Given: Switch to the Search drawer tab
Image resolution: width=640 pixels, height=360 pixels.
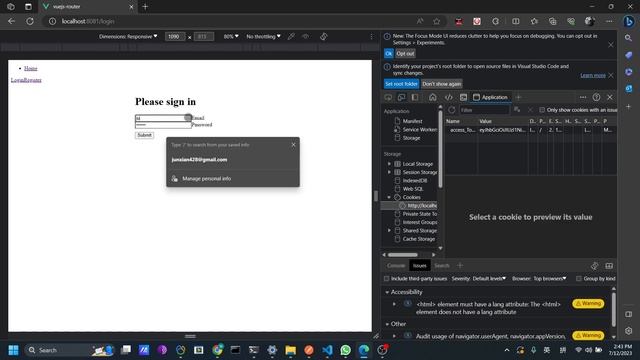Looking at the screenshot, I should (x=442, y=266).
